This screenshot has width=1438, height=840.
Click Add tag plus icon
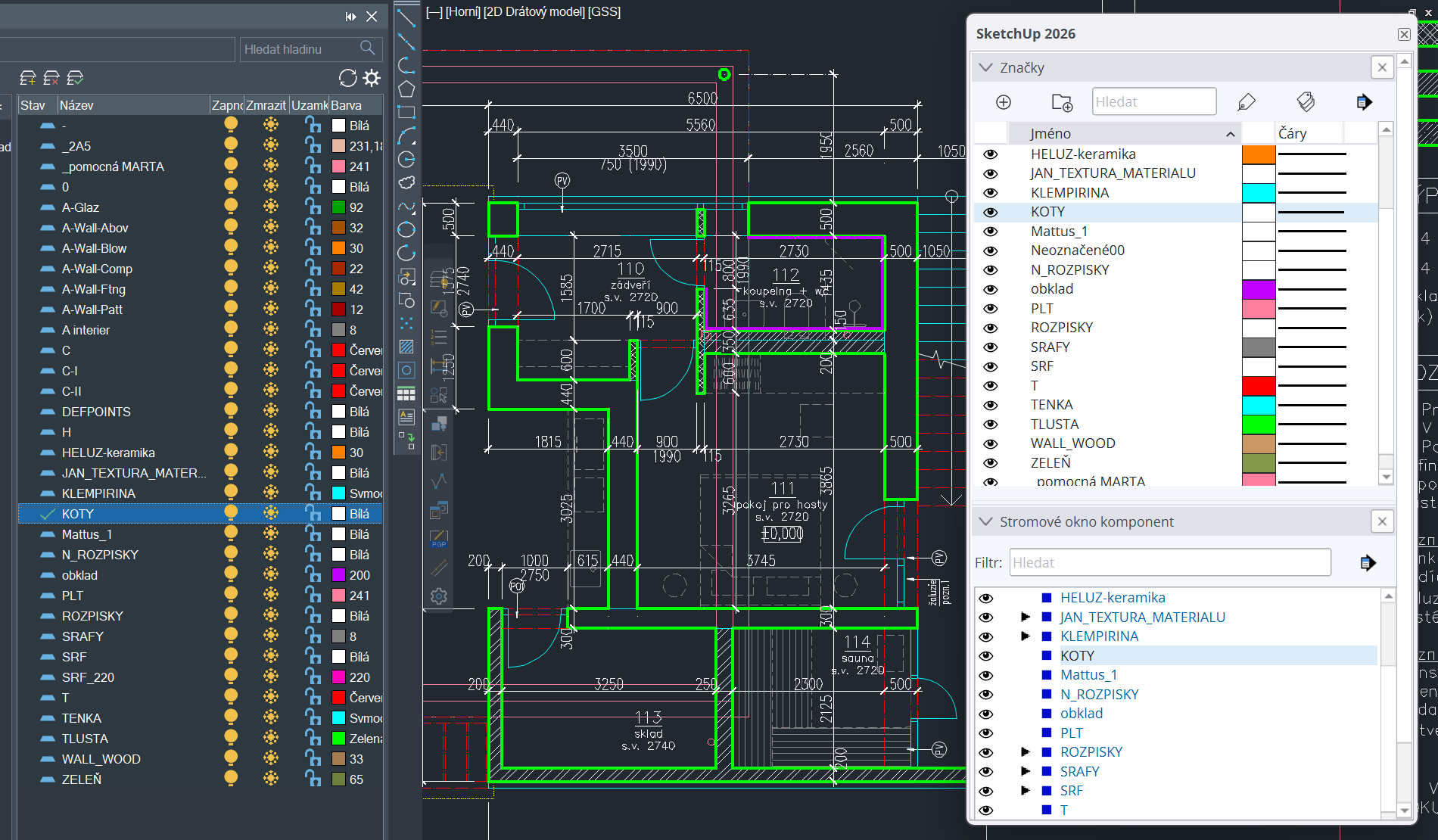pyautogui.click(x=1004, y=102)
